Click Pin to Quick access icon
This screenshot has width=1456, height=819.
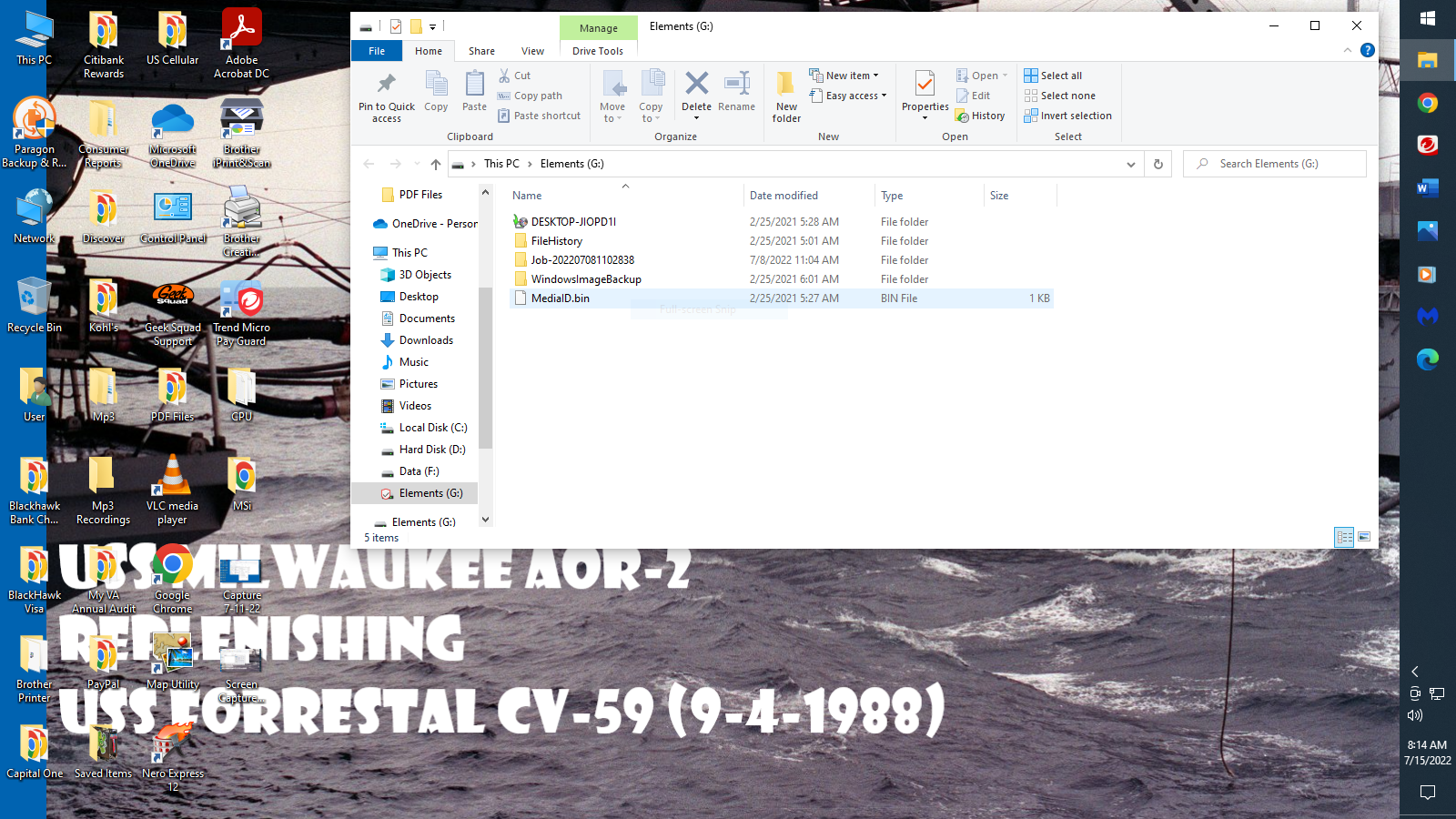click(386, 85)
